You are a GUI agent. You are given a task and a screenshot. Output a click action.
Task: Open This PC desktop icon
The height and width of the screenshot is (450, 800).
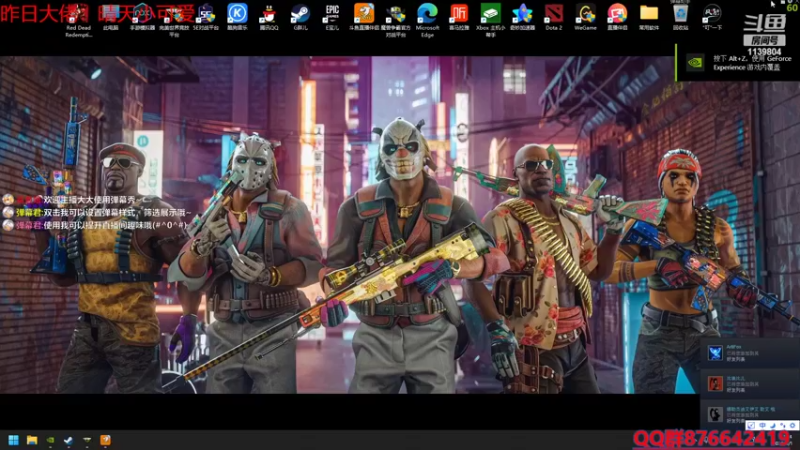coord(110,17)
